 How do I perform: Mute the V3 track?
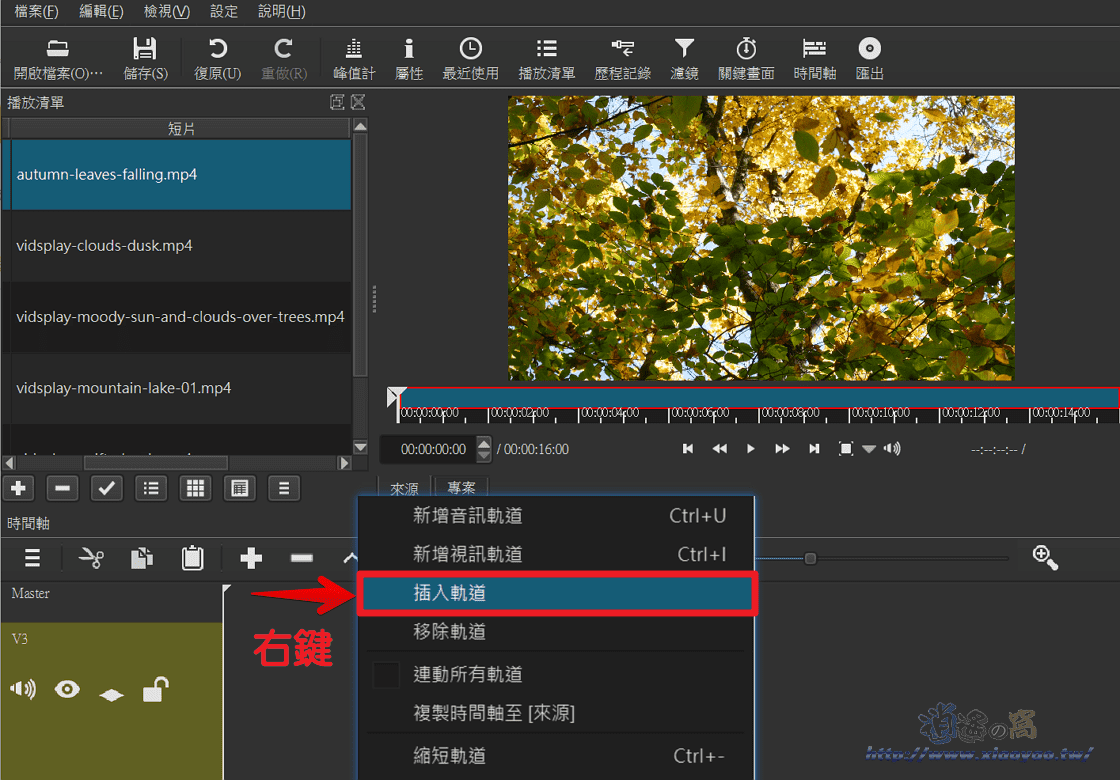pyautogui.click(x=23, y=689)
